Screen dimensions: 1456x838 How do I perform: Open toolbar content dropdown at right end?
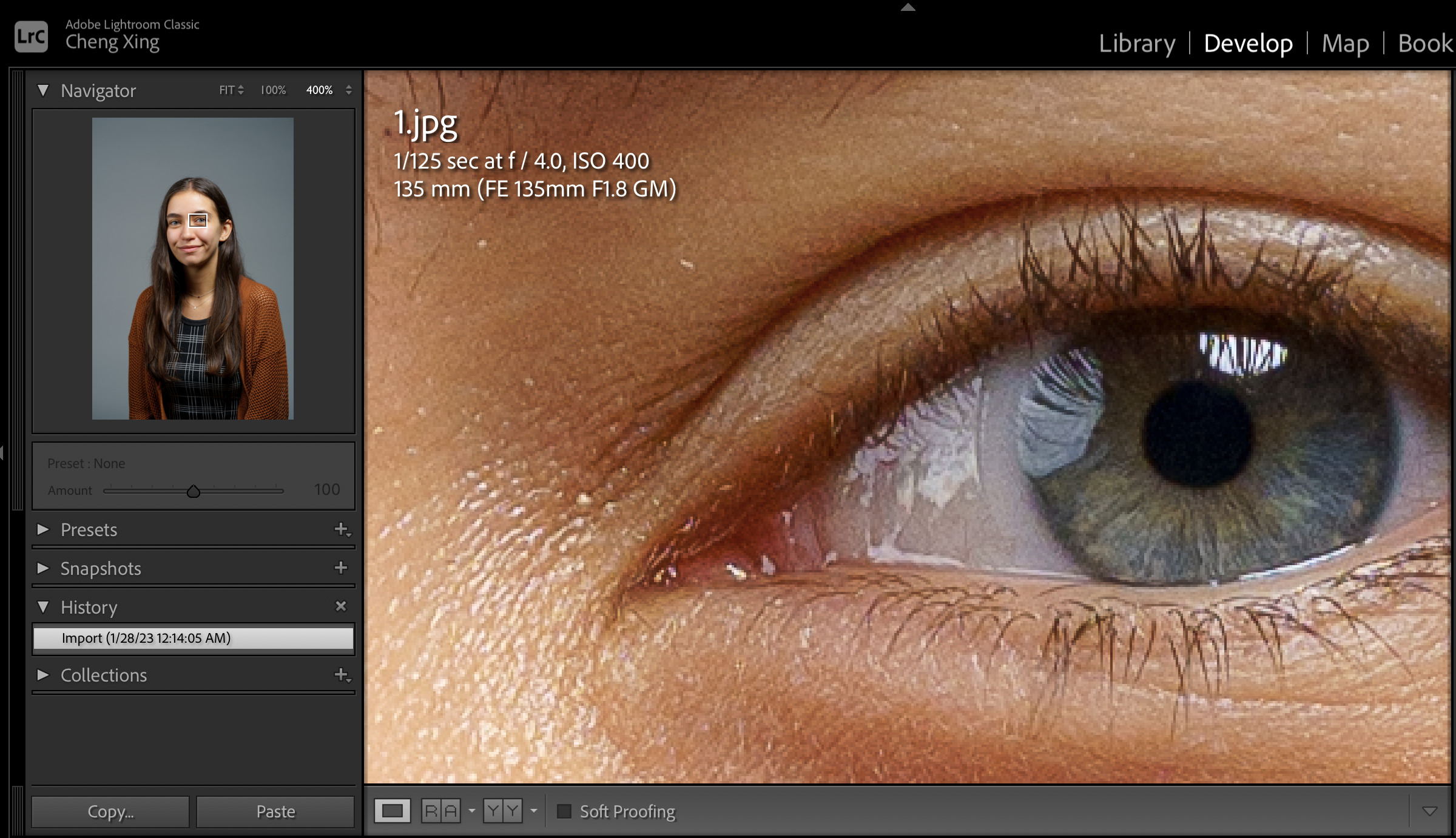(1429, 811)
